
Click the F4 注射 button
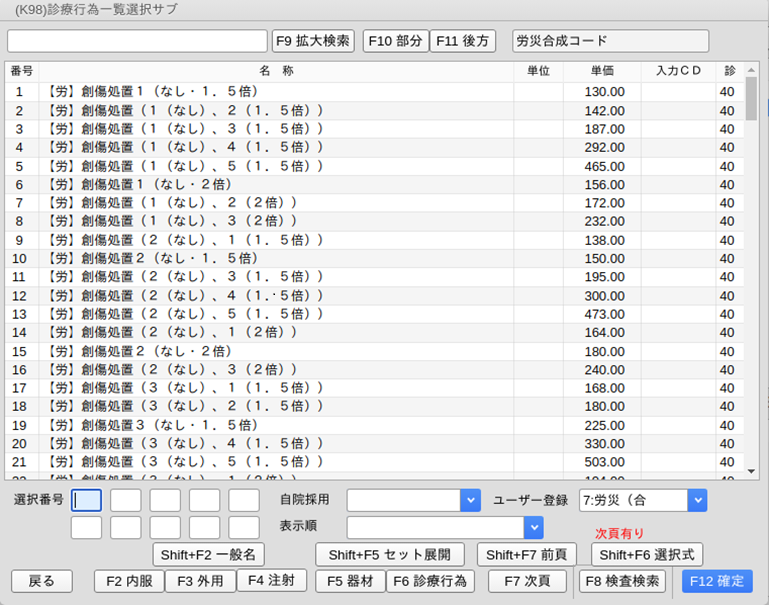tap(271, 580)
